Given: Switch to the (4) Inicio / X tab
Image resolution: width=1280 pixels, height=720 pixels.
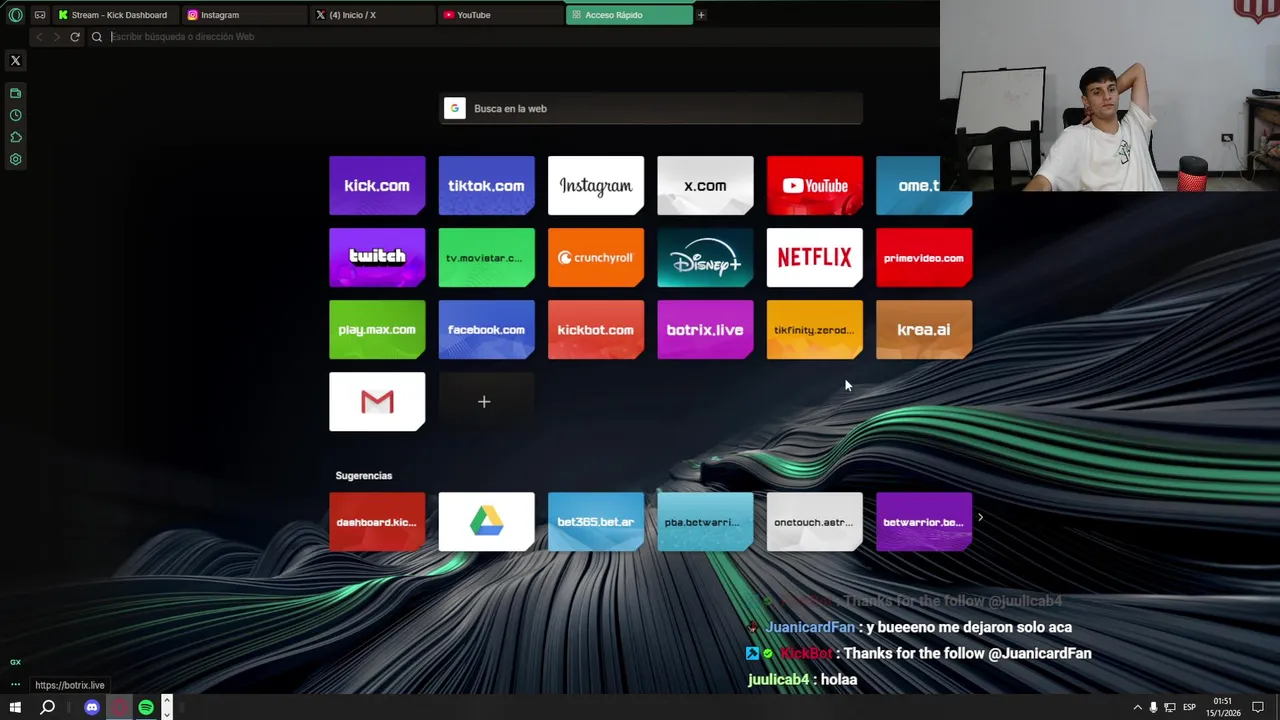Looking at the screenshot, I should tap(373, 15).
